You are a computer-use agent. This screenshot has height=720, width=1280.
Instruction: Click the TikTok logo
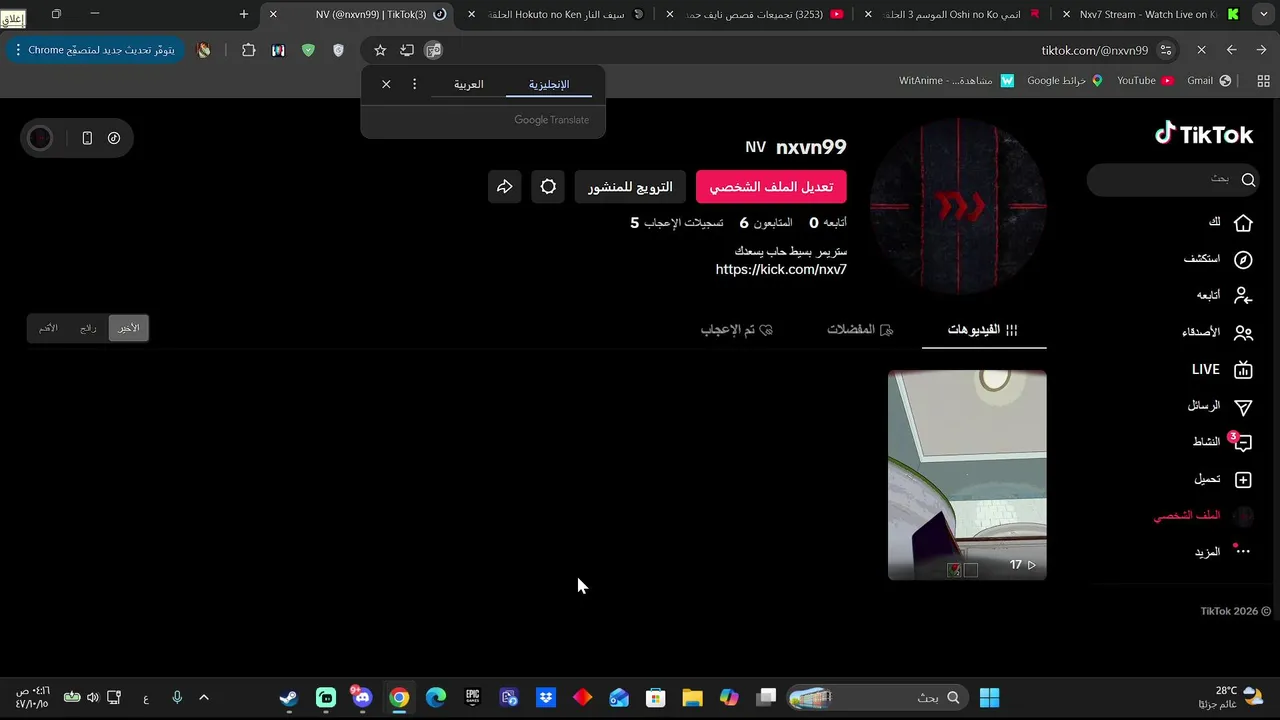[1204, 134]
